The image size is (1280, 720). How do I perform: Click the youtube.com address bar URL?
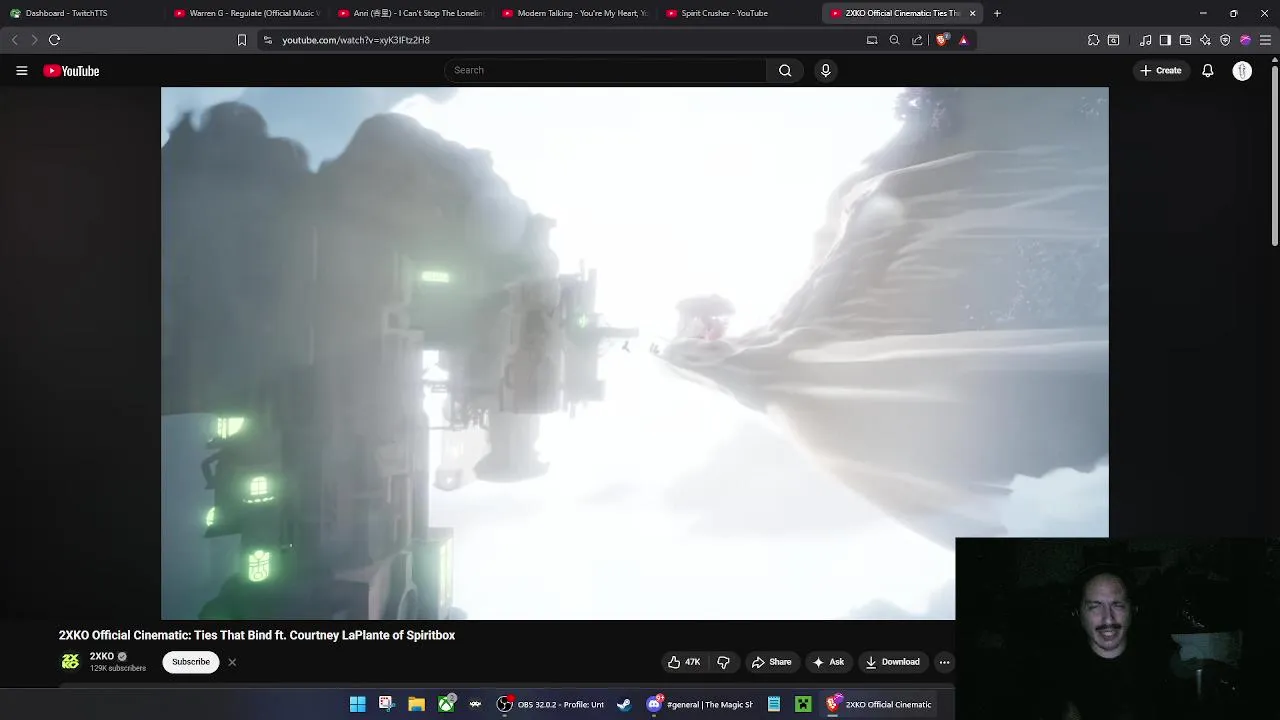click(x=356, y=40)
